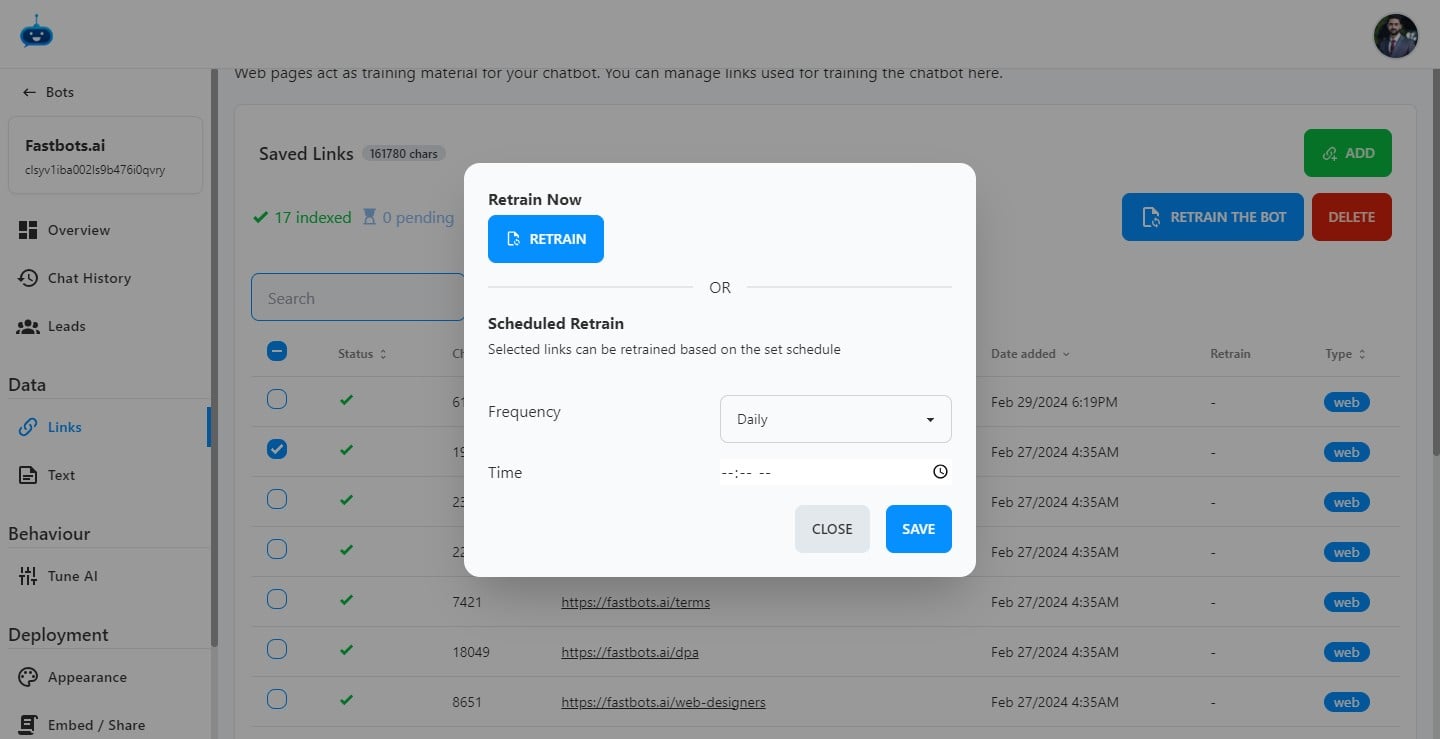Click the FastBots robot logo

click(x=36, y=32)
